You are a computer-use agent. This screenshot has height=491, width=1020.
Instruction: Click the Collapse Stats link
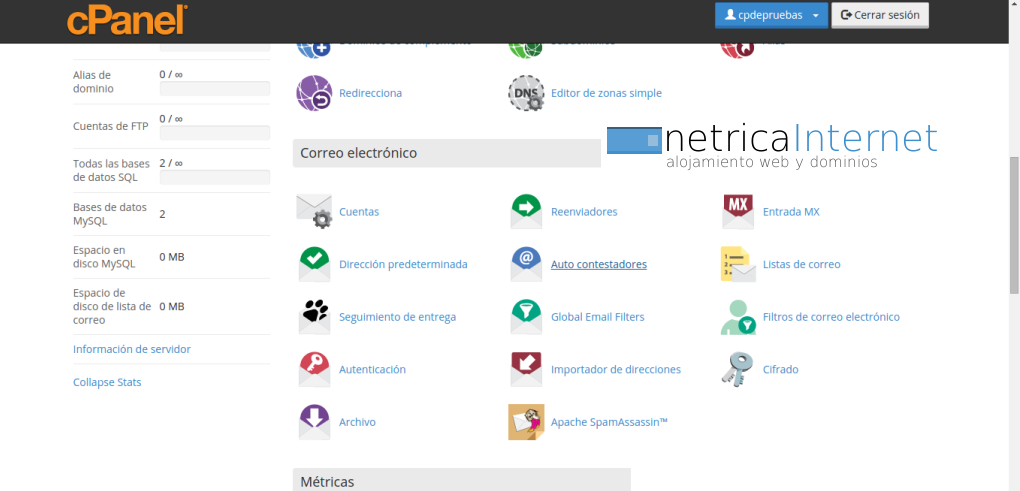tap(107, 382)
